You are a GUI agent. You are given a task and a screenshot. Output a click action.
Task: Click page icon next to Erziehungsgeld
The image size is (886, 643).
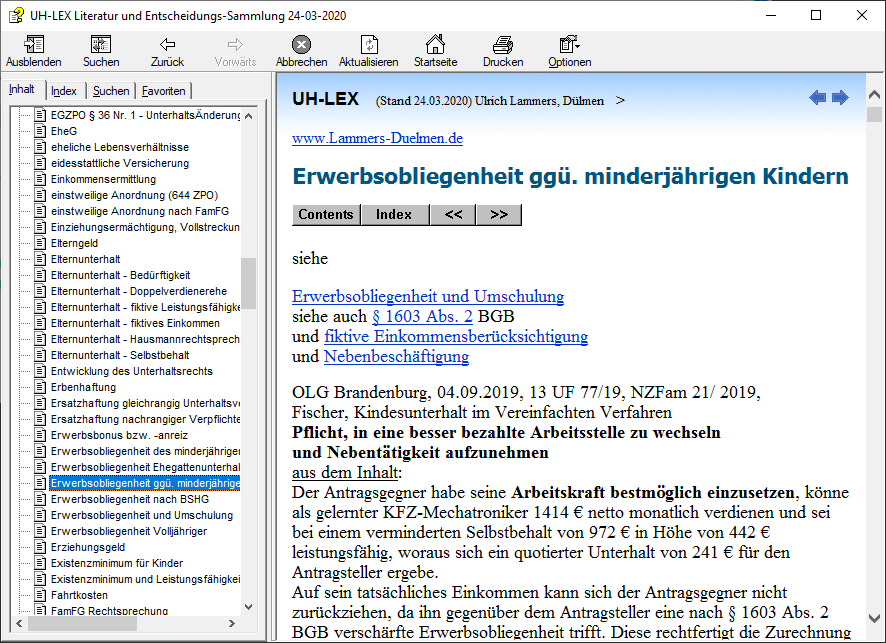(40, 547)
